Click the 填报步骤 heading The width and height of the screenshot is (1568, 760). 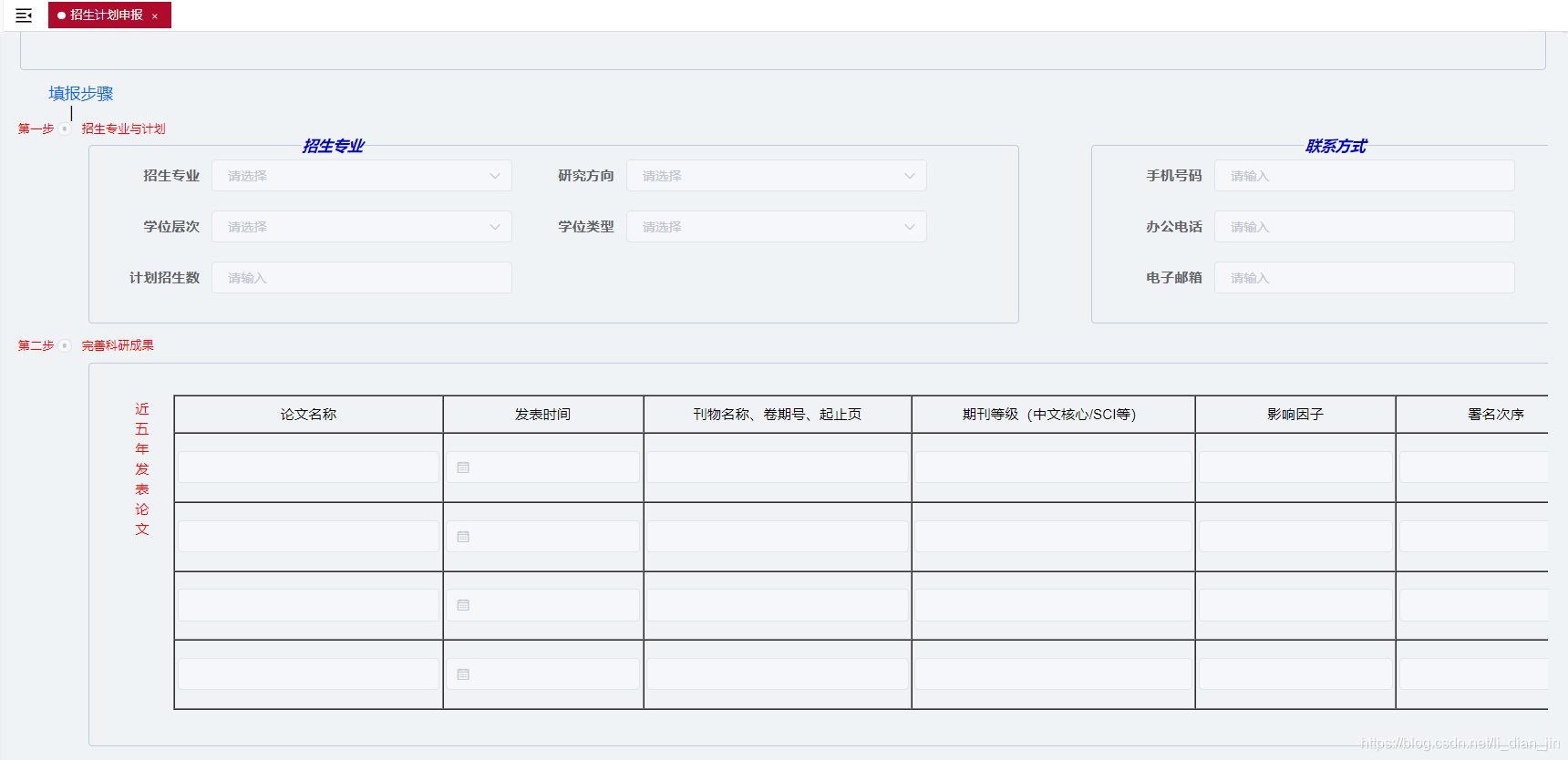pos(81,93)
